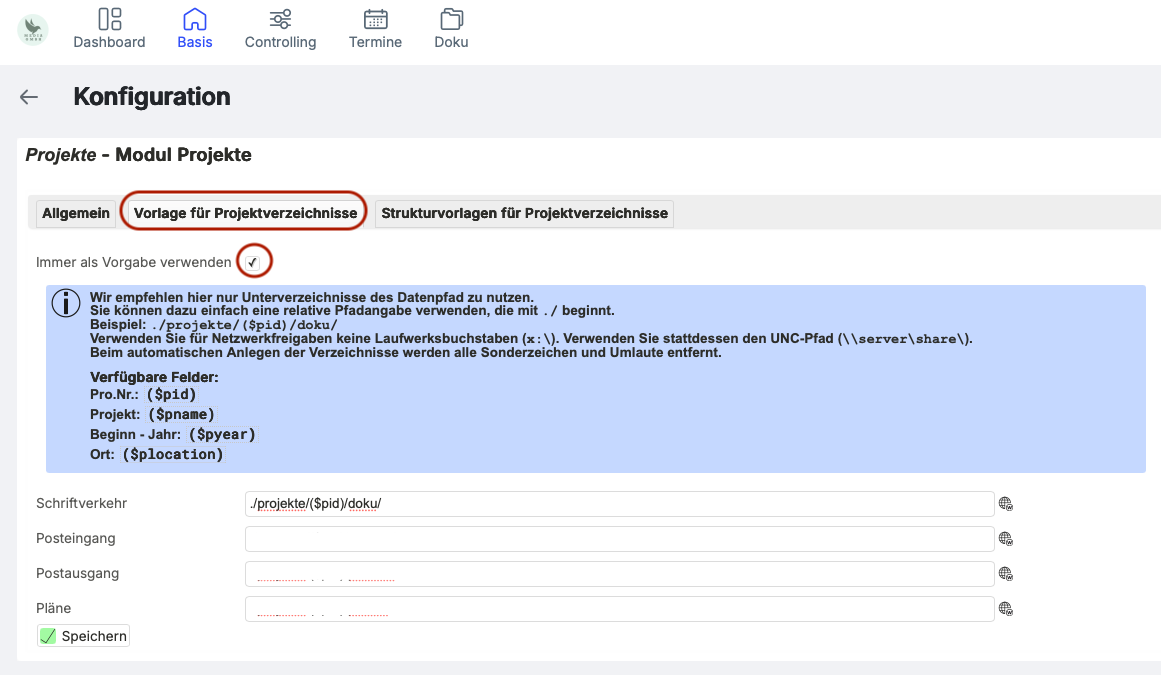
Task: Click globe icon next to Pläne field
Action: [x=1006, y=609]
